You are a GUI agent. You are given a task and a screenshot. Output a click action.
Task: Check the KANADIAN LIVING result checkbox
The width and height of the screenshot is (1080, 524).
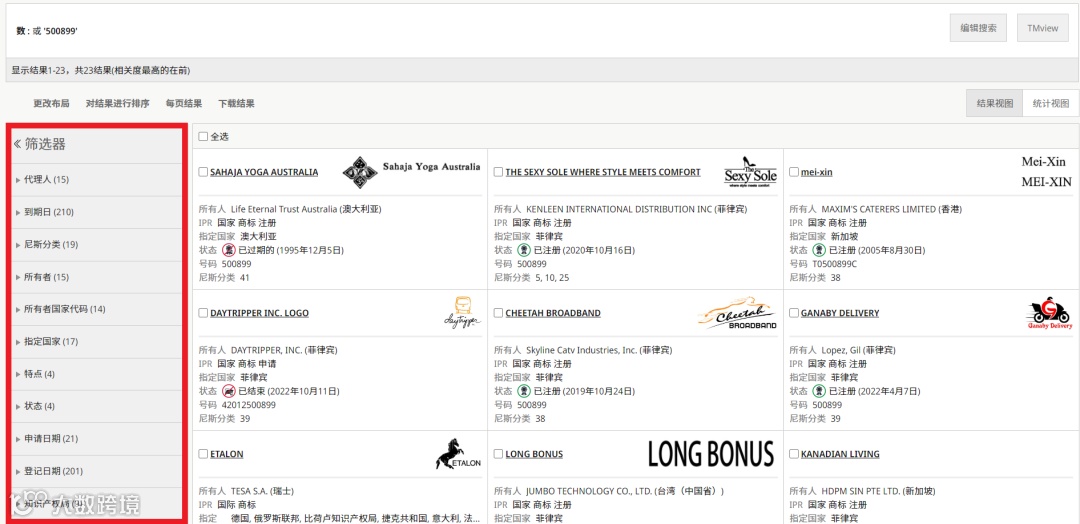(x=793, y=454)
